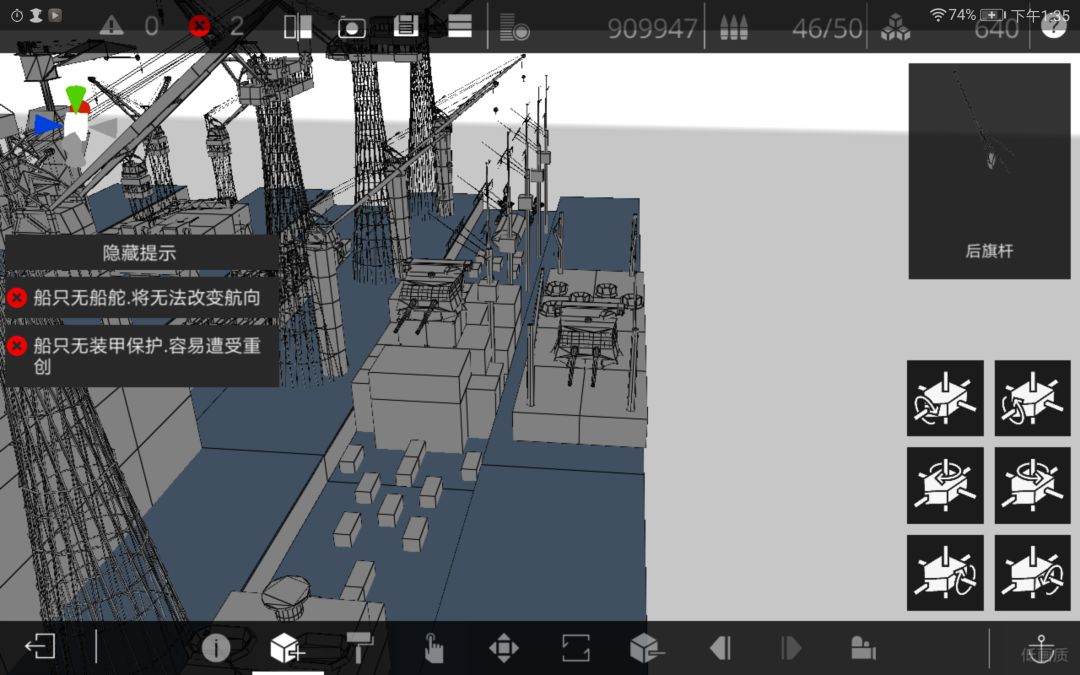This screenshot has width=1080, height=675.
Task: Tap the undo left arrow
Action: tap(720, 648)
